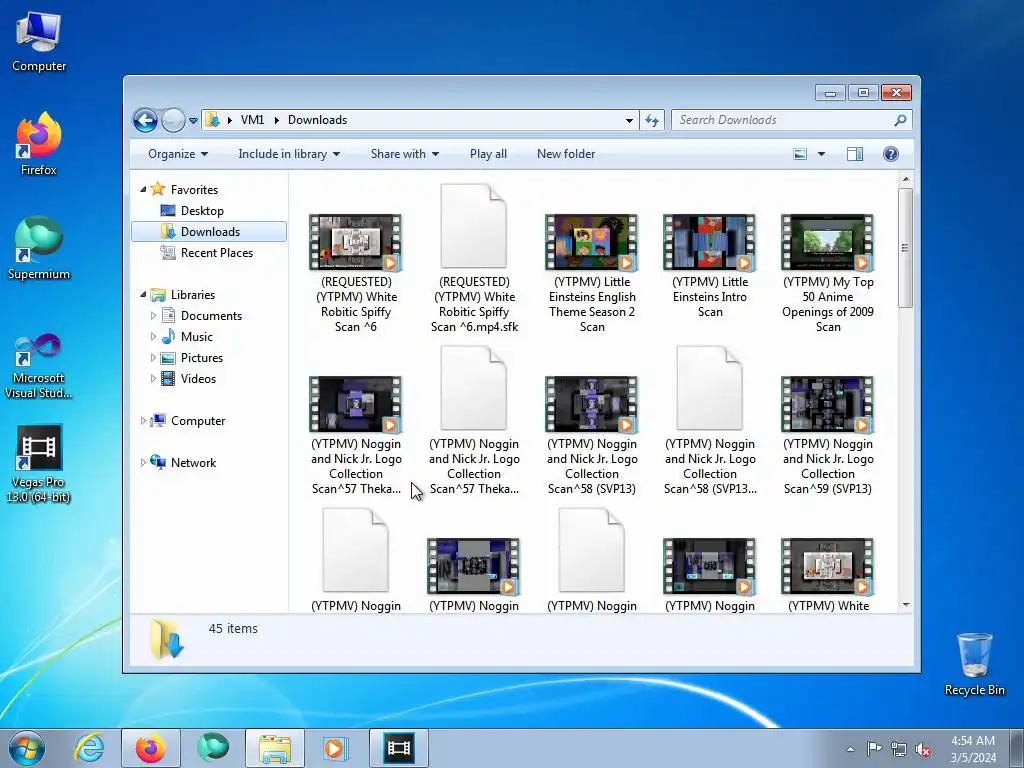Click the file list scroll-up arrow
1024x768 pixels.
(906, 179)
